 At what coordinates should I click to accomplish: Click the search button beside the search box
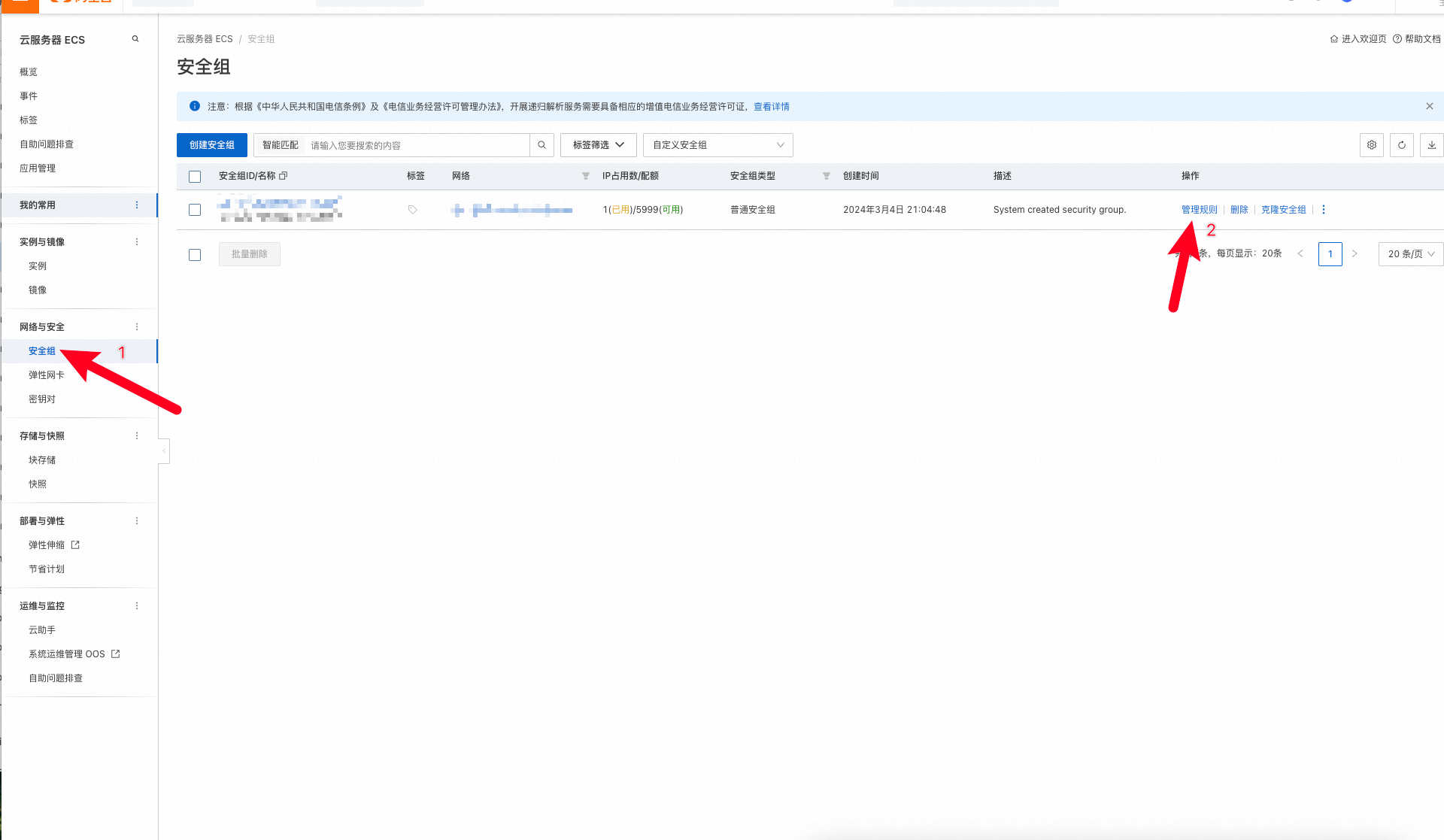[541, 145]
